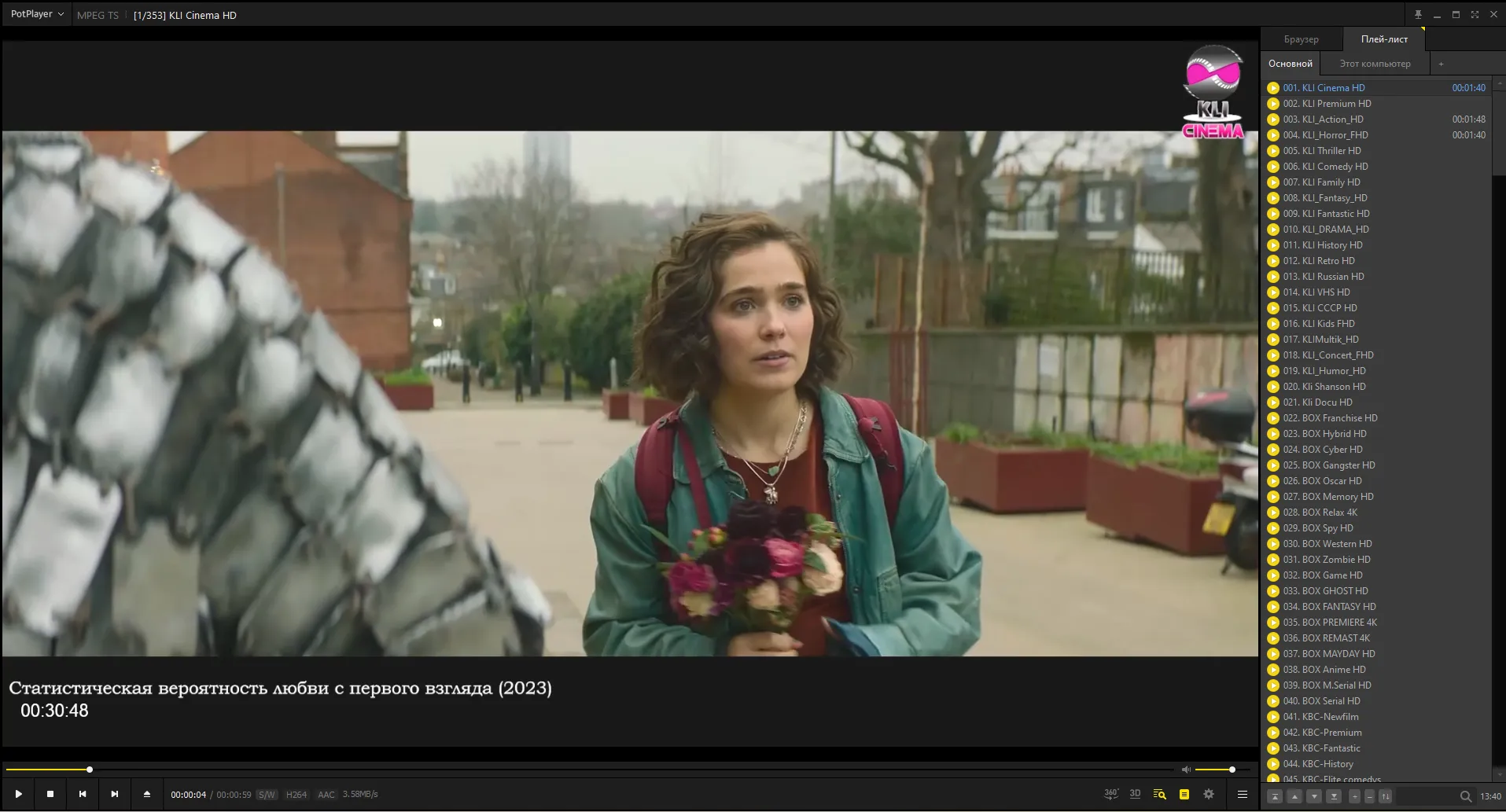This screenshot has height=812, width=1506.
Task: Toggle full screen mode button
Action: coord(1475,14)
